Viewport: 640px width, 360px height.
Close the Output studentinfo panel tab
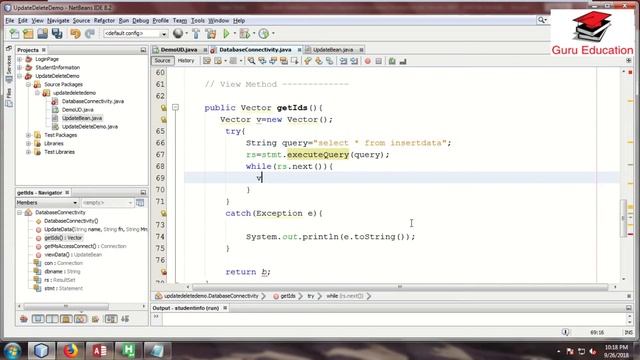225,308
